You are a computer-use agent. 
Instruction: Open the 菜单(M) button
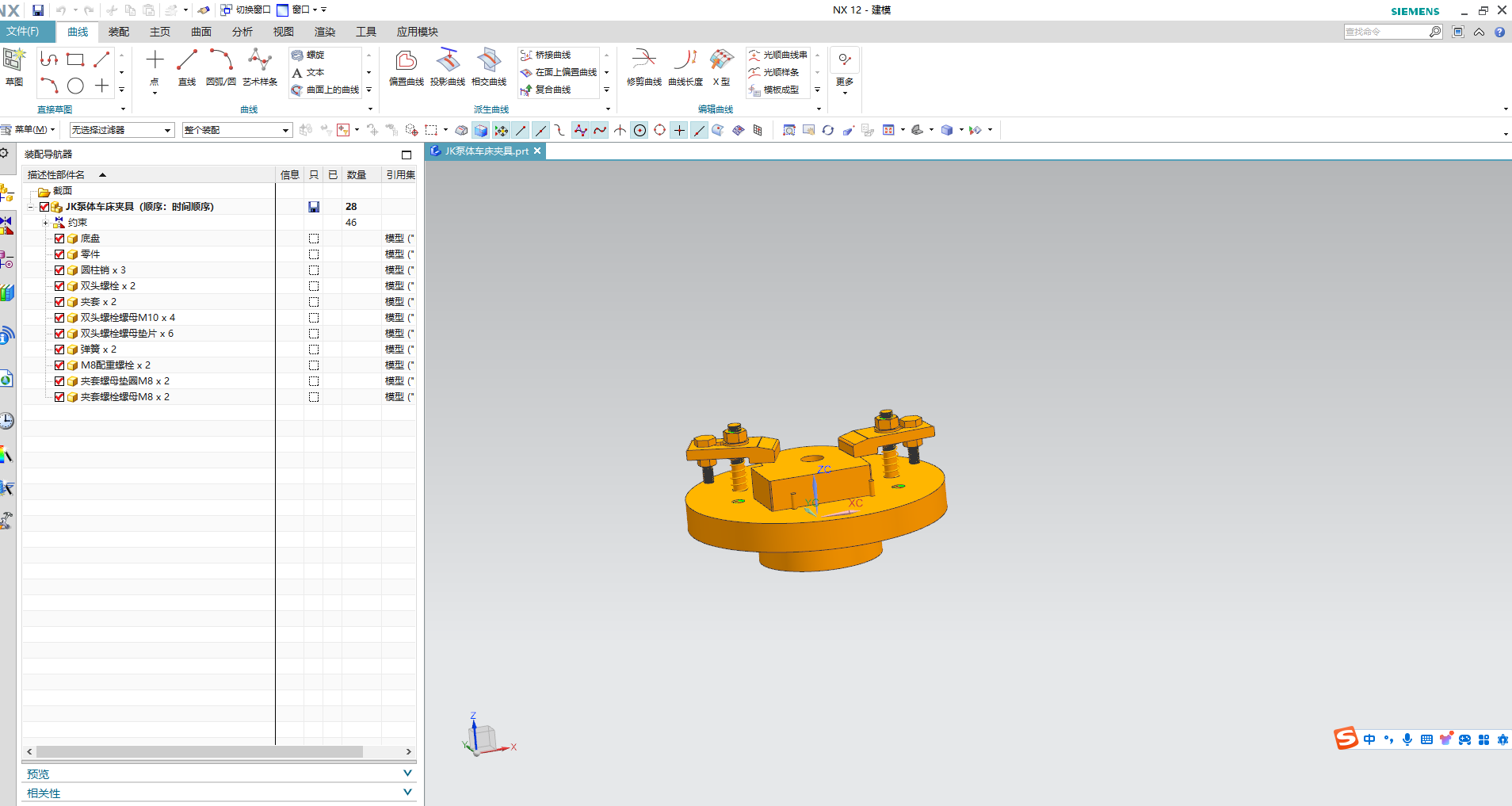point(28,130)
